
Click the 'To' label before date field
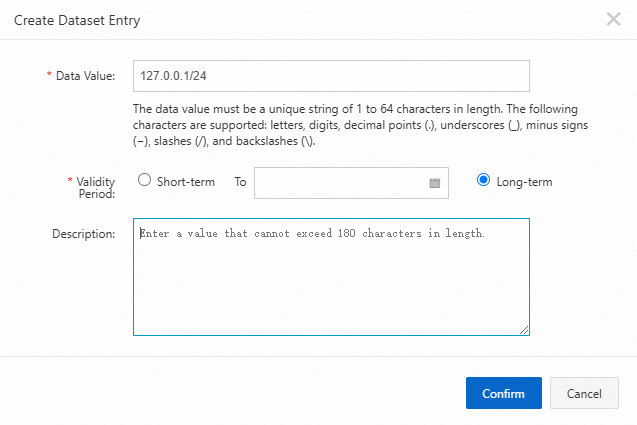pyautogui.click(x=240, y=182)
